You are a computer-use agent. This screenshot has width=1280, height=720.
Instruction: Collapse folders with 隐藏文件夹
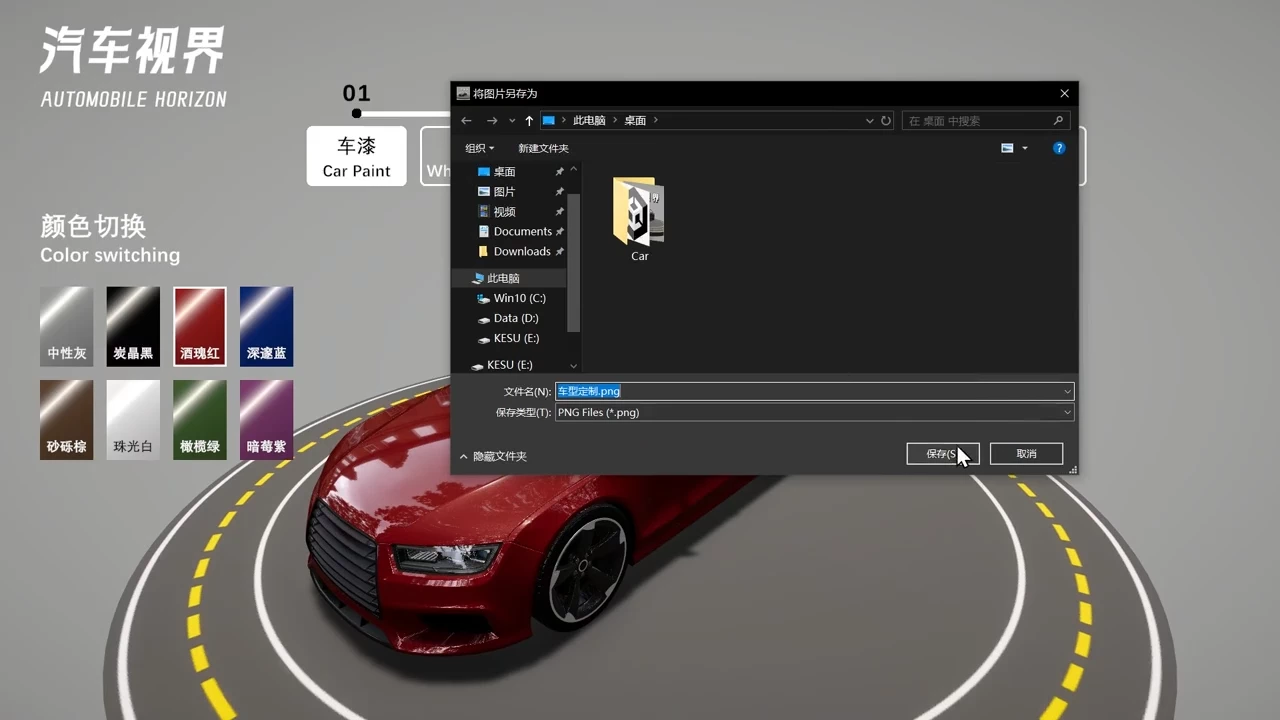[492, 456]
